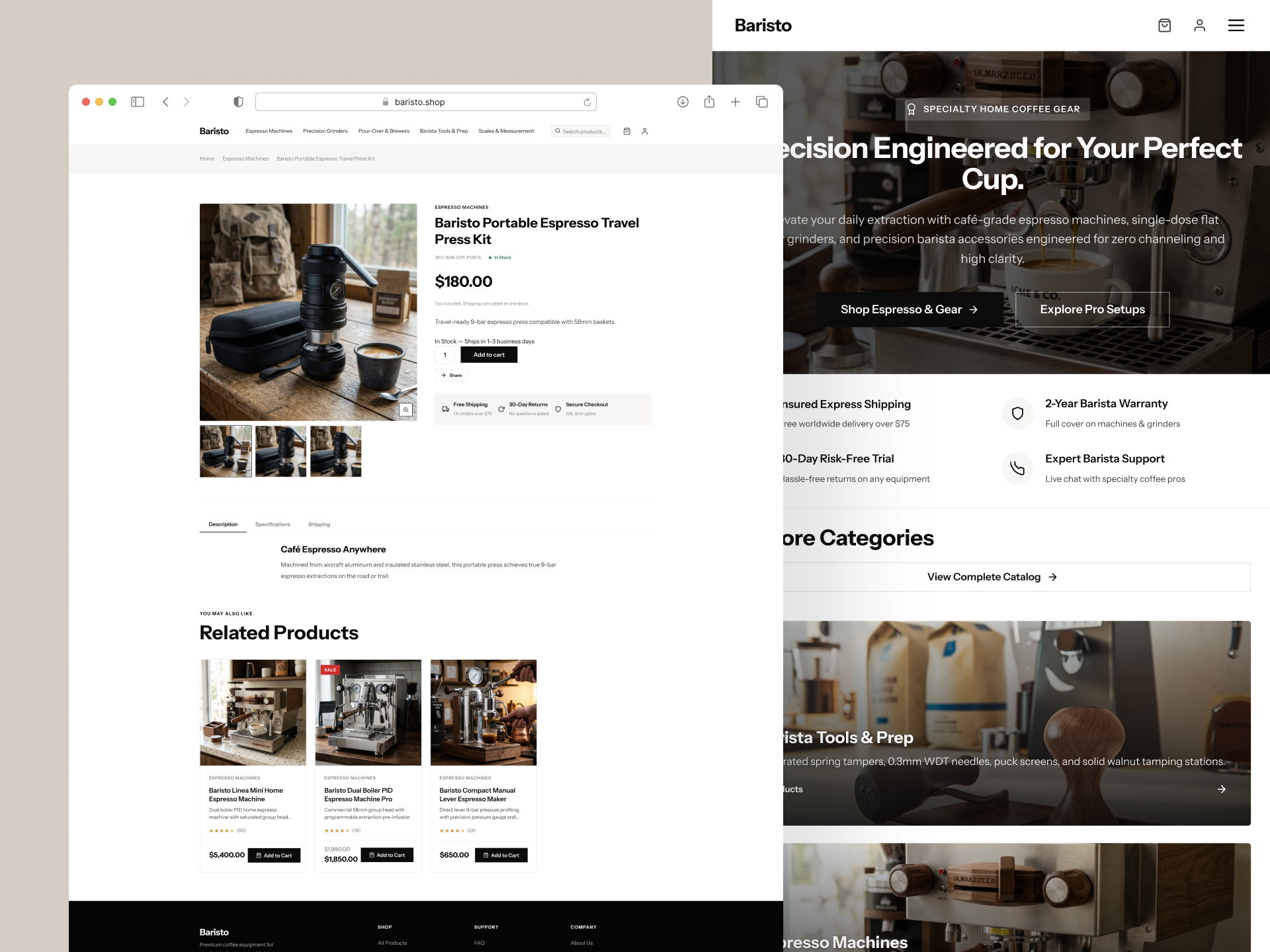Switch to the Shipping tab
Viewport: 1270px width, 952px height.
point(319,524)
